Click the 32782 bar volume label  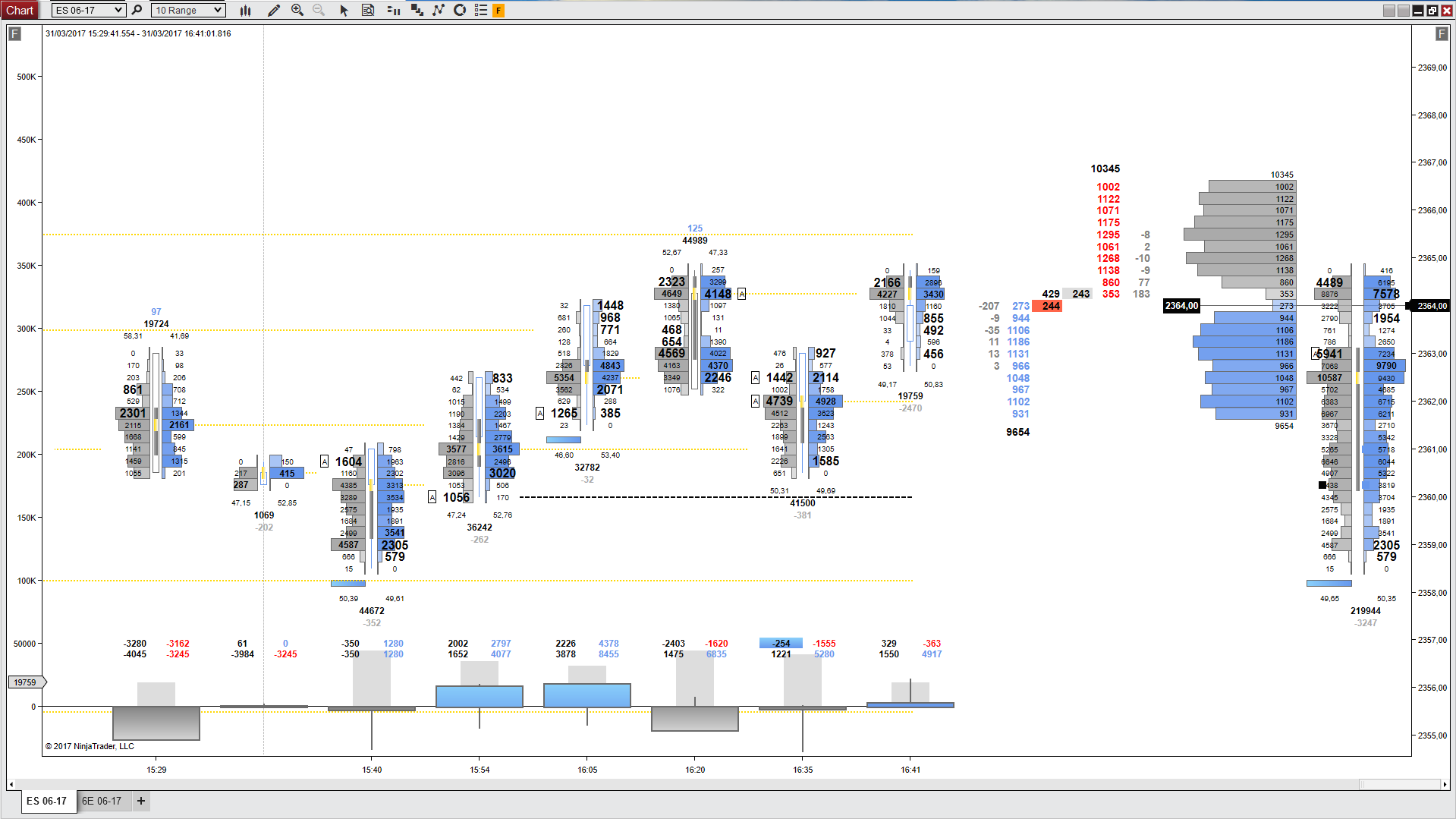pos(586,468)
